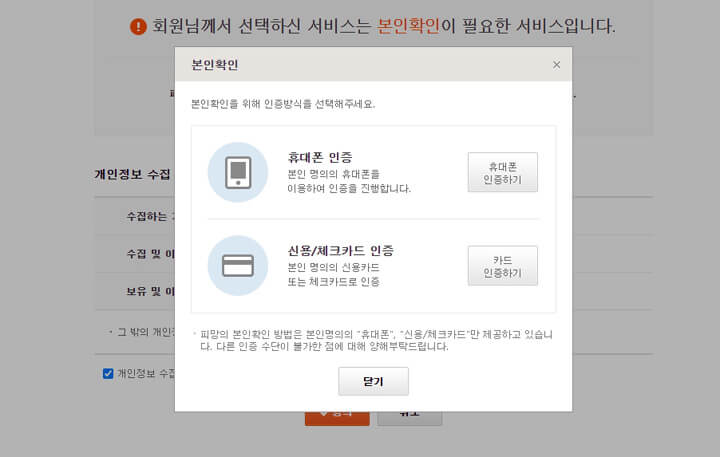Click the 본인확인을 위해 인증방식을 선택해주세요 instruction text
Viewport: 720px width, 457px height.
pos(283,104)
